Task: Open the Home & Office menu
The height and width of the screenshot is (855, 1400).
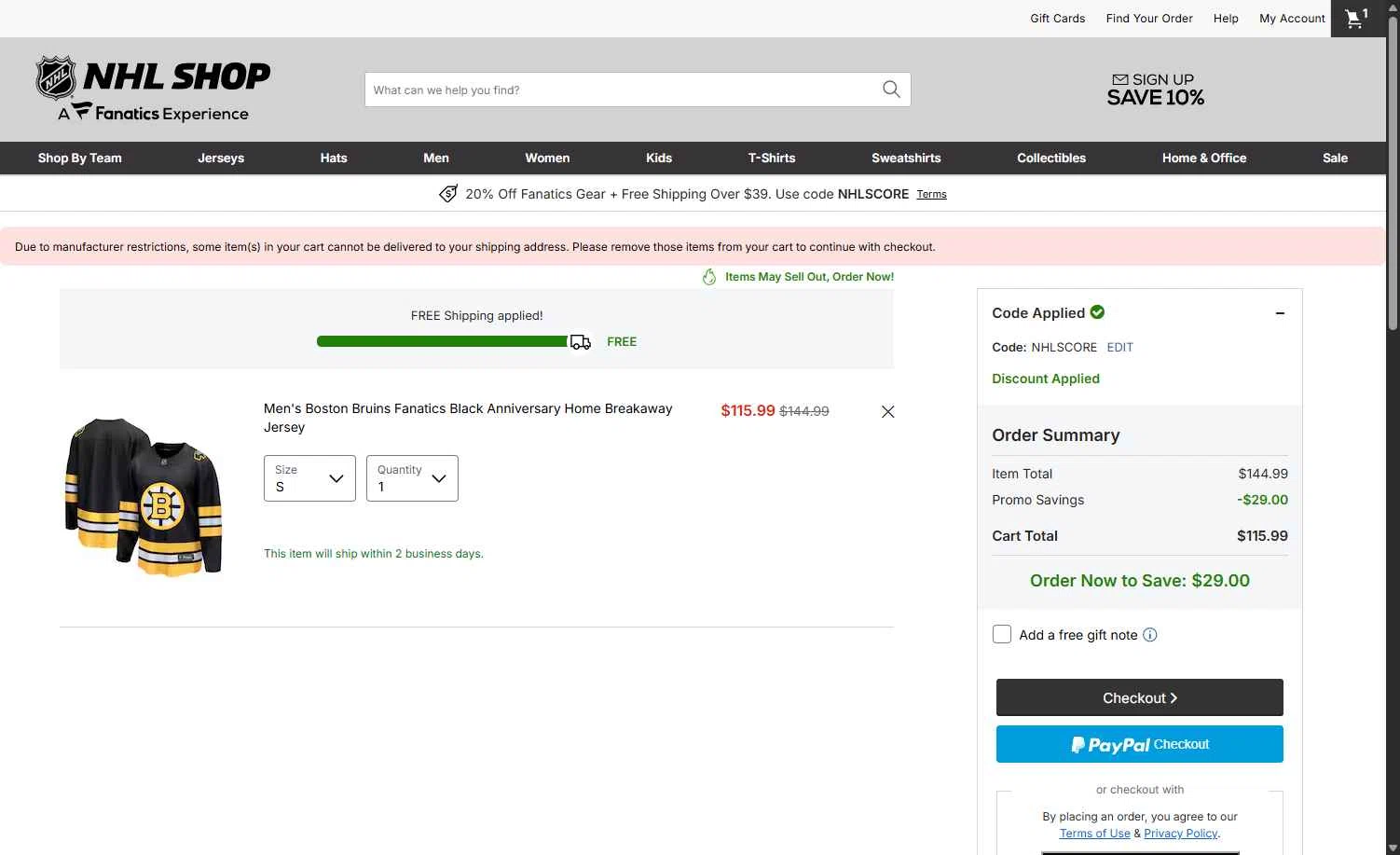Action: 1204,159
